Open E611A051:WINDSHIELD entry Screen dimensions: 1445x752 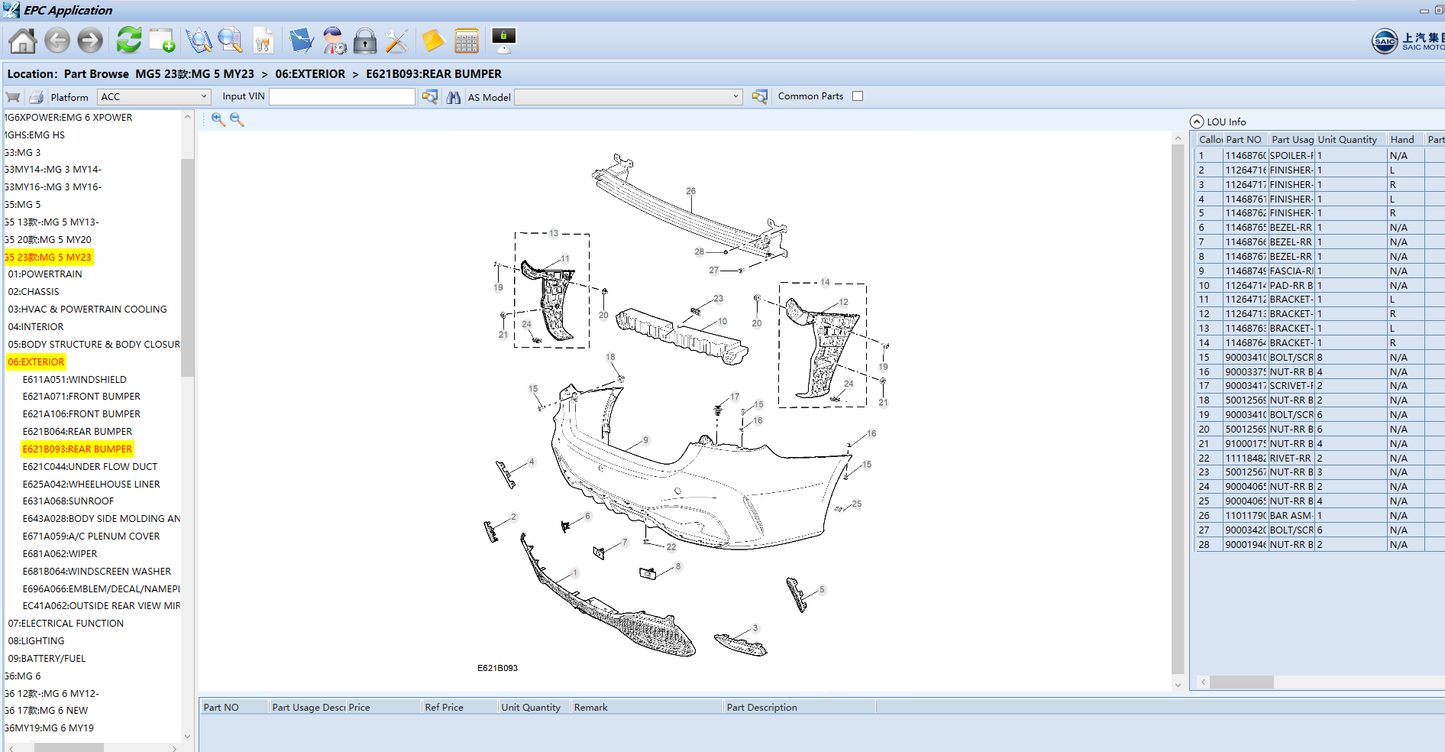coord(75,380)
